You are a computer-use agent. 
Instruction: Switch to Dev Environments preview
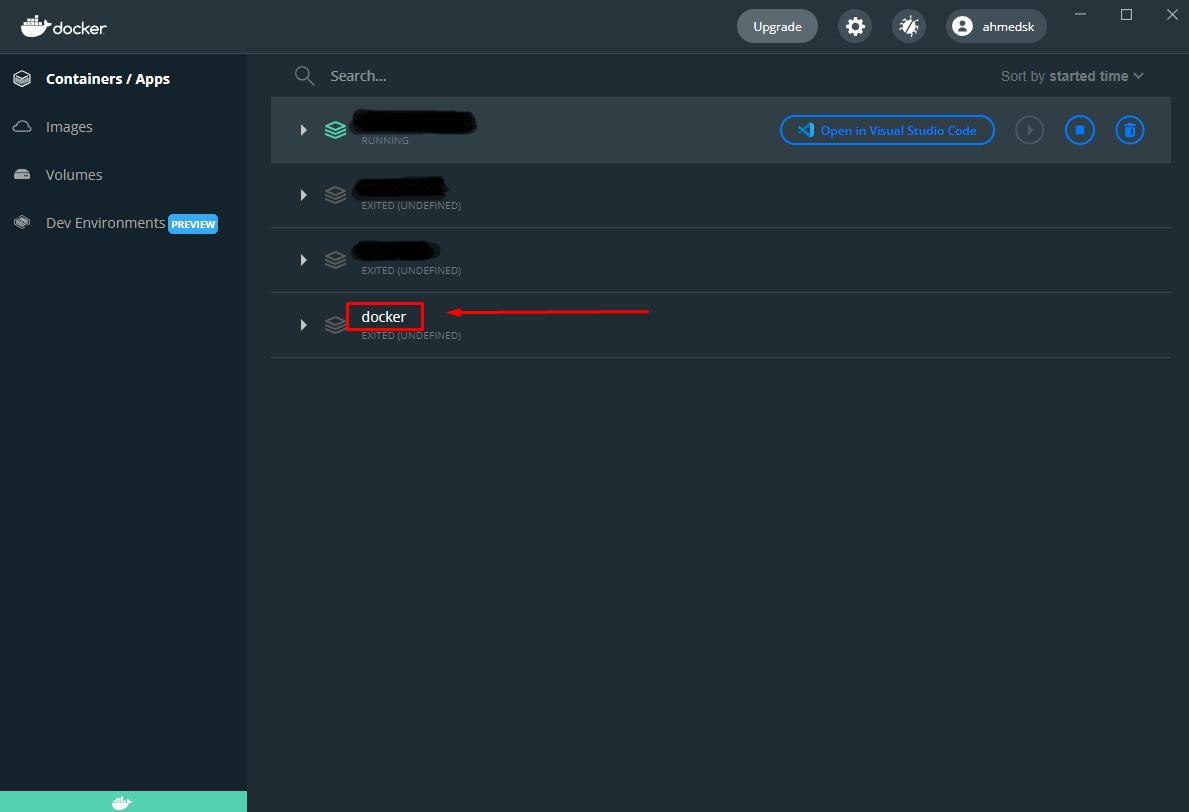(x=106, y=223)
